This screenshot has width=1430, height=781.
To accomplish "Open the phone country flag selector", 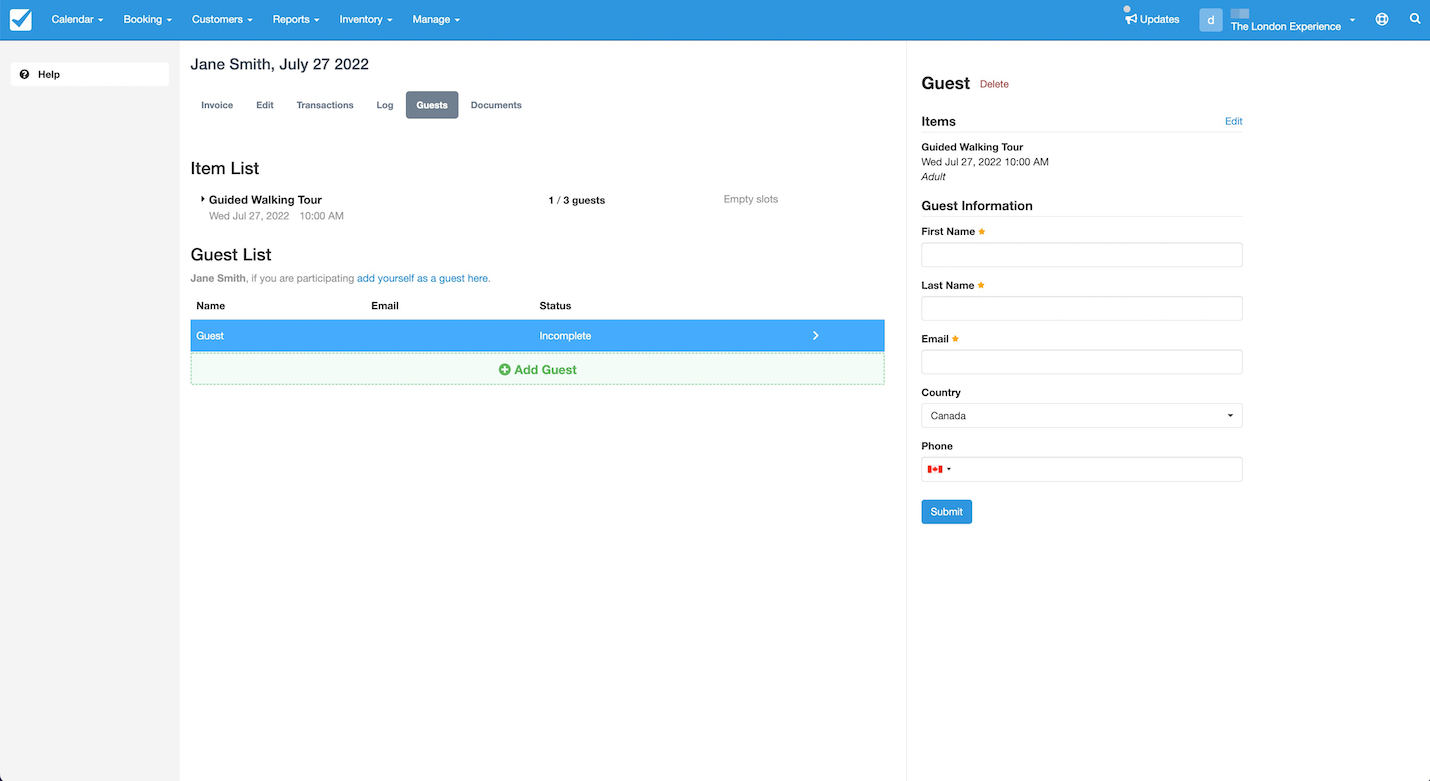I will click(939, 469).
